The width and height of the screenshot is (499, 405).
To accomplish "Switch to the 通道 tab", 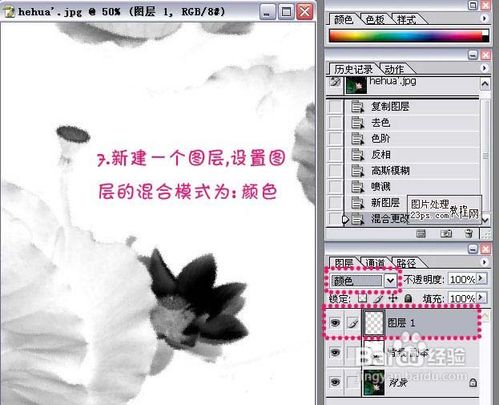I will click(375, 263).
